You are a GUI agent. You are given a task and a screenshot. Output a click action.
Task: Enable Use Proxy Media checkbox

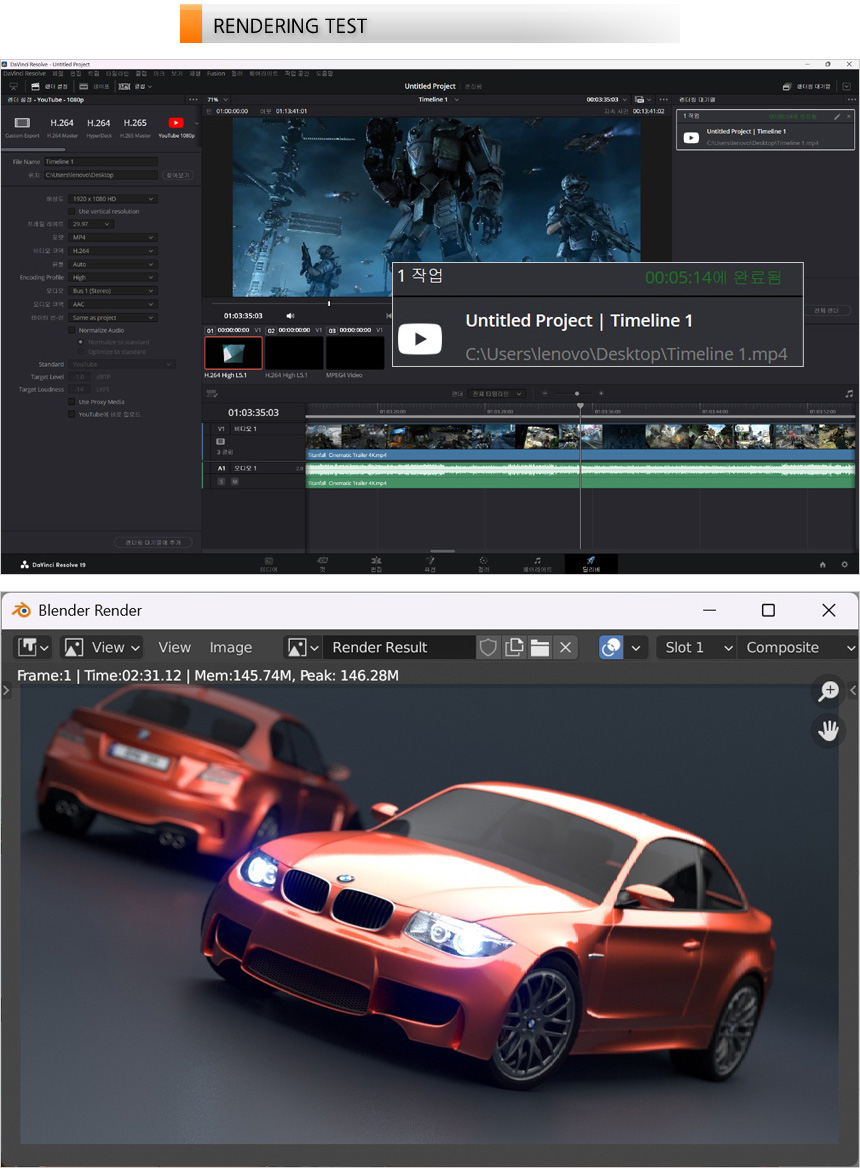(x=72, y=401)
